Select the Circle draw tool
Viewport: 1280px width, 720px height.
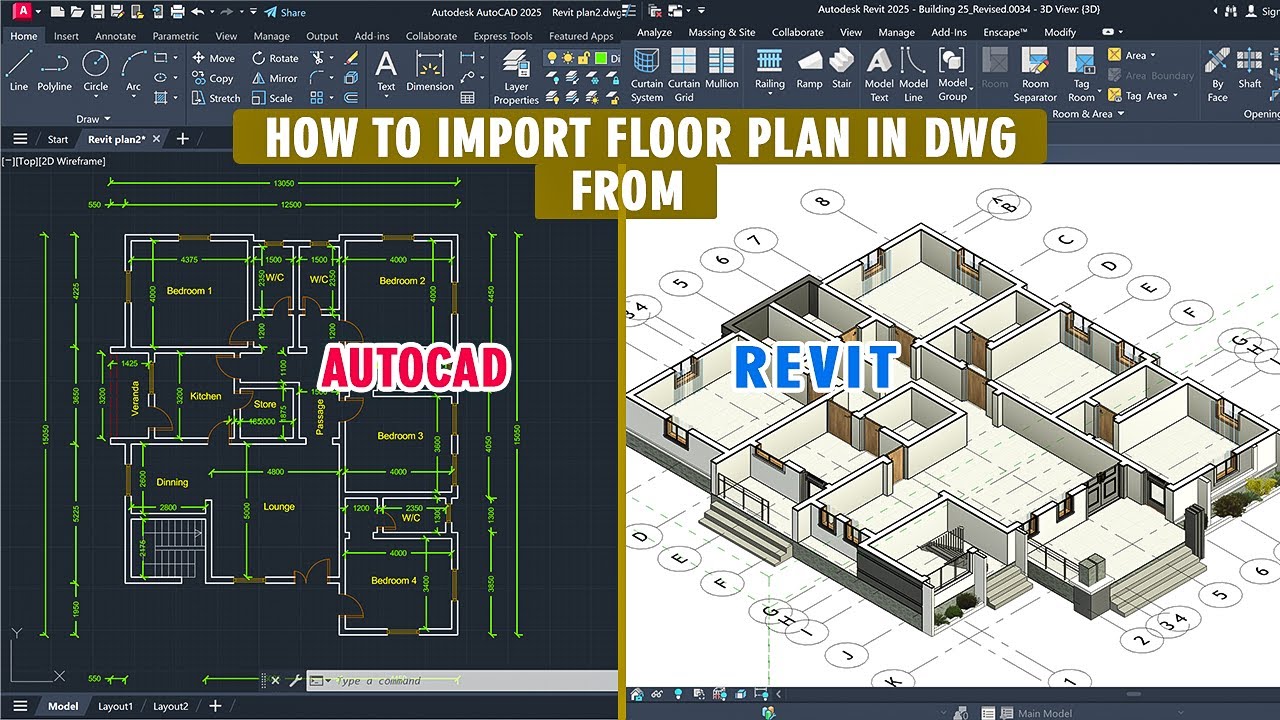pyautogui.click(x=96, y=70)
